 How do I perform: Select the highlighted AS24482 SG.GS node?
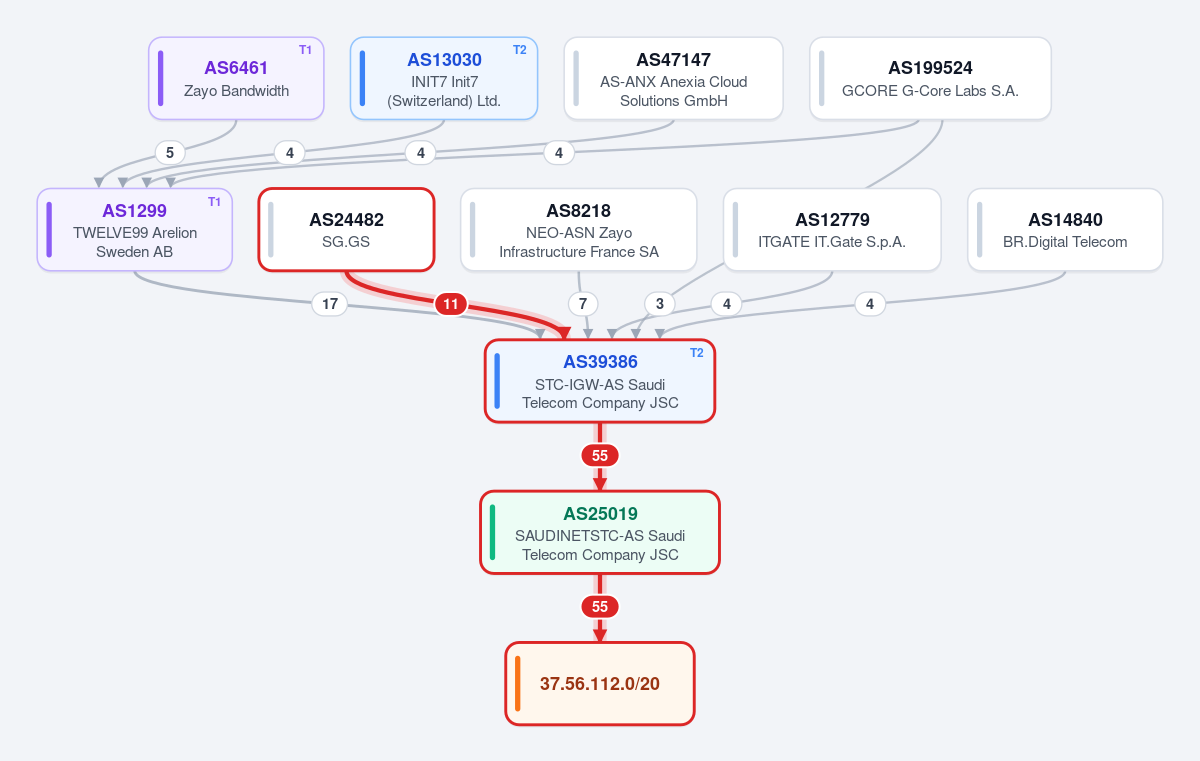[346, 229]
